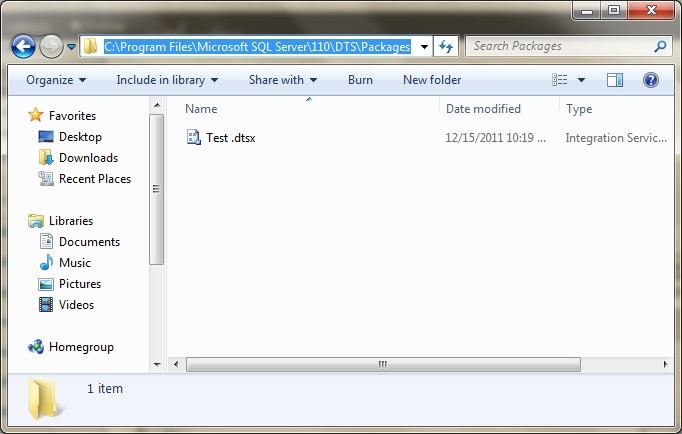The height and width of the screenshot is (434, 682).
Task: Expand the view options dropdown arrow
Action: click(581, 80)
